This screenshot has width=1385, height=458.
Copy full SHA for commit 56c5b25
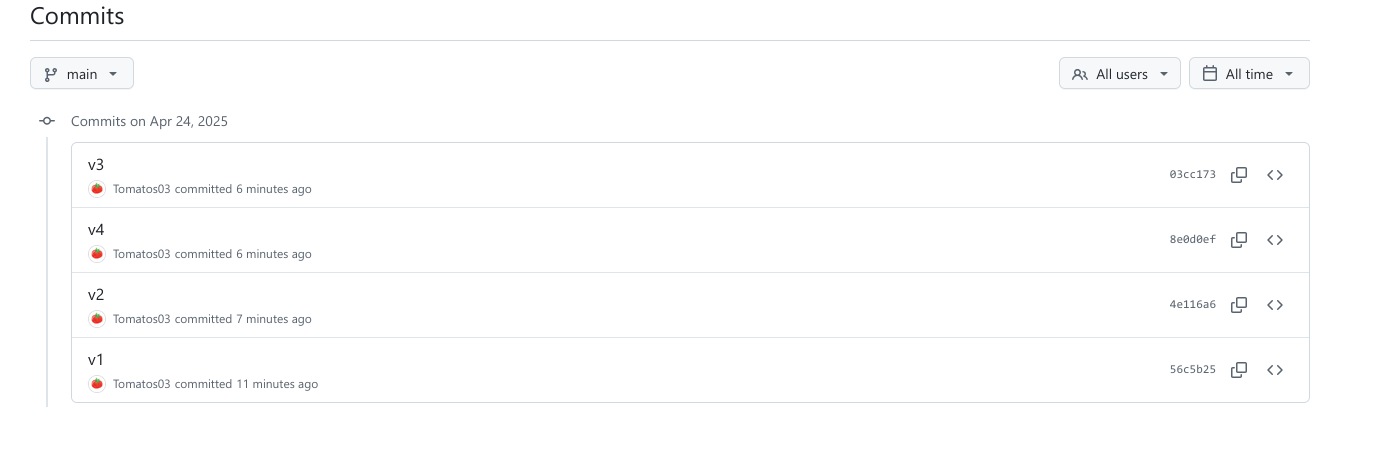point(1239,370)
